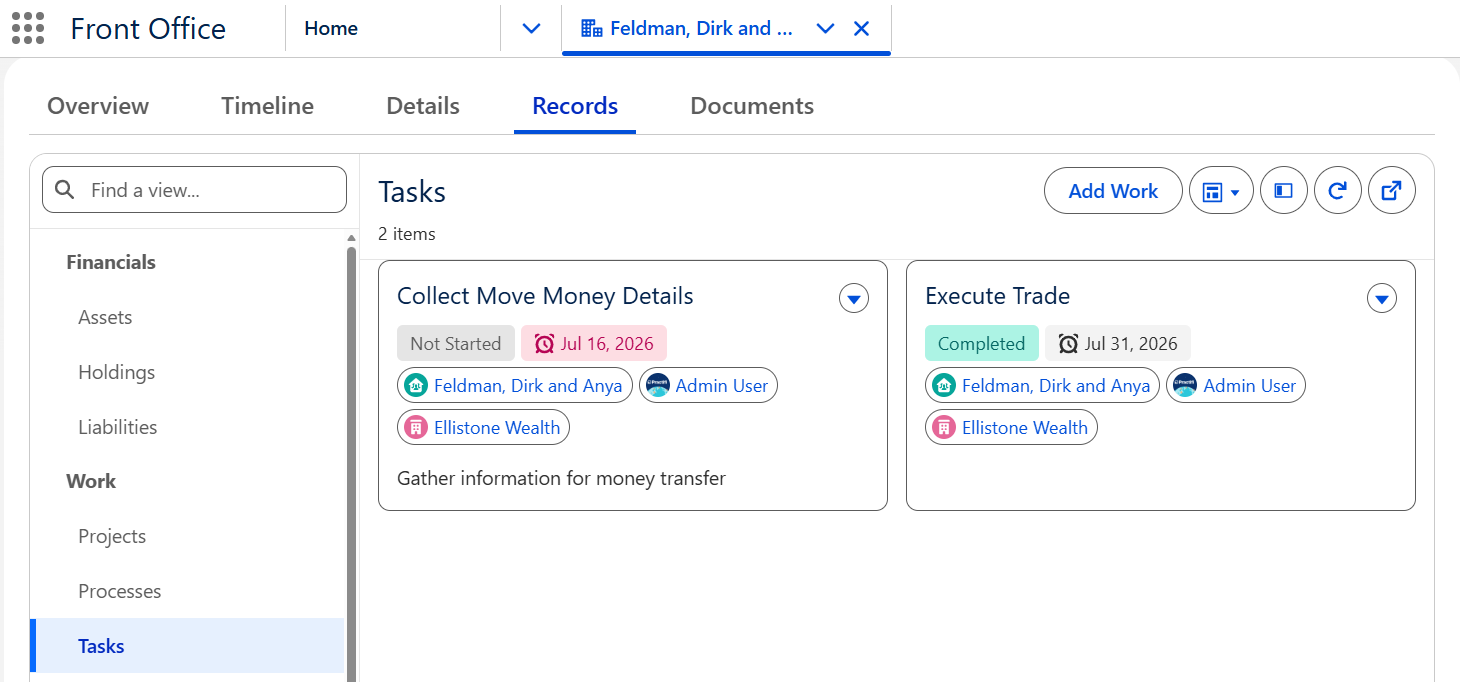Click the household icon in Execute Trade card
The image size is (1460, 682).
(x=943, y=386)
